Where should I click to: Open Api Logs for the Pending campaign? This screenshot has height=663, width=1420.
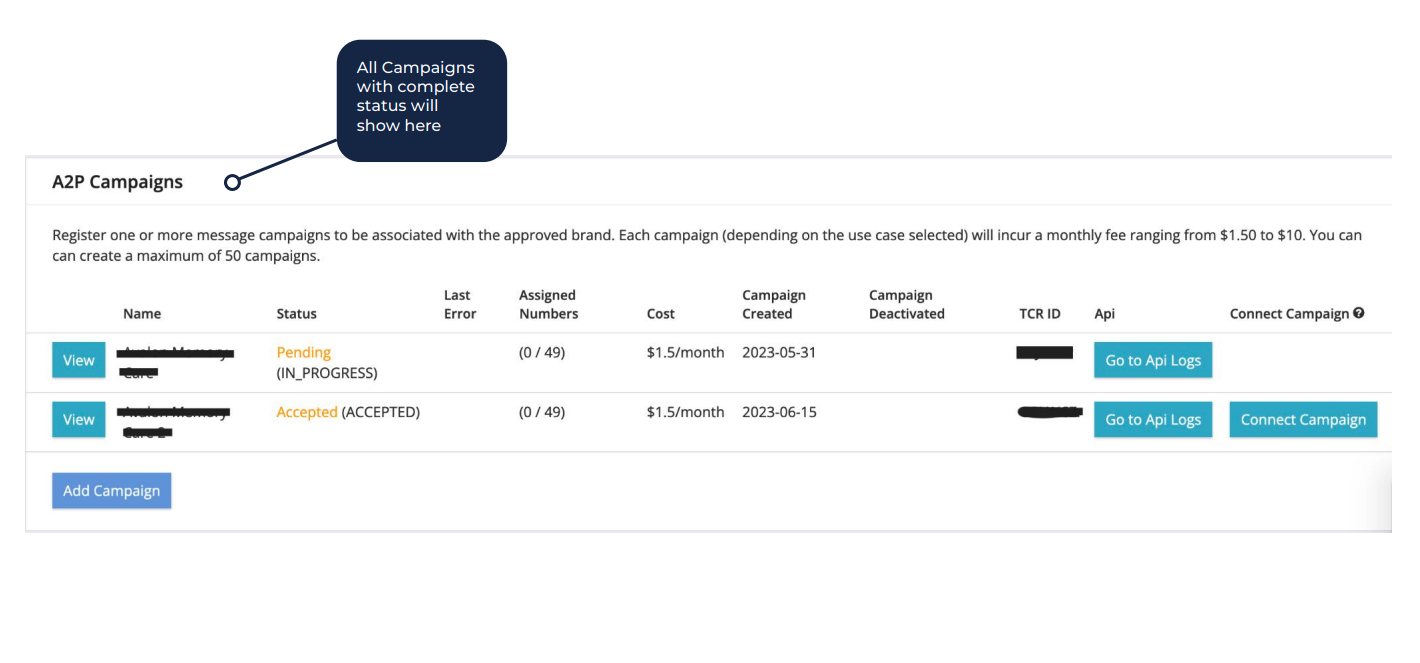tap(1152, 360)
